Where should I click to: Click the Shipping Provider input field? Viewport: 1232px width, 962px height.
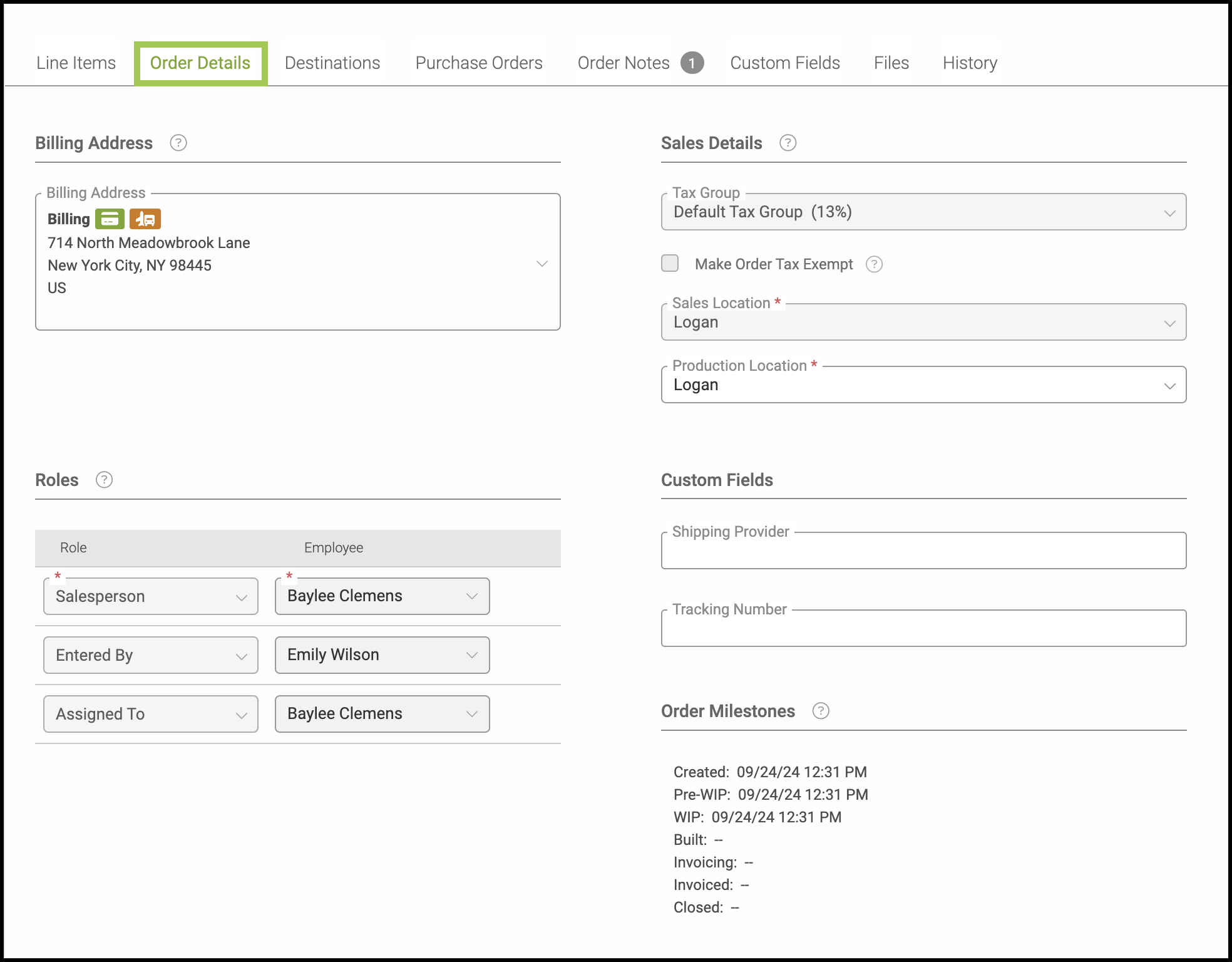[923, 552]
